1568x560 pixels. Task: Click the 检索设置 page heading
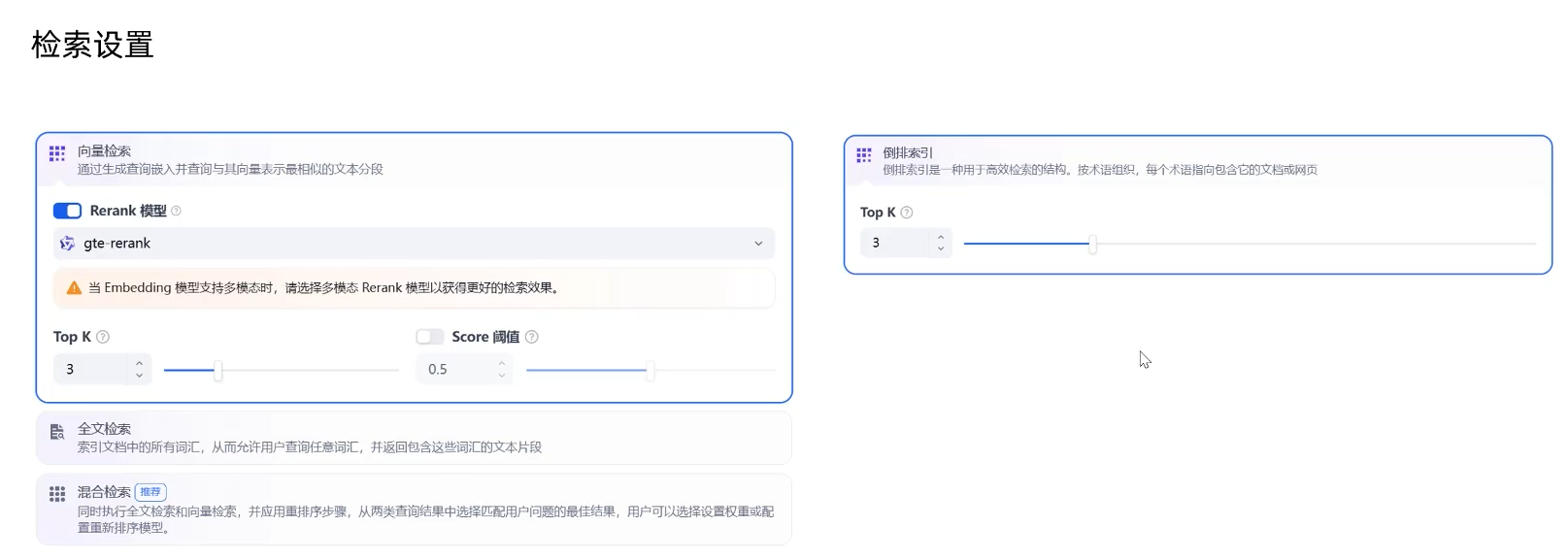click(x=92, y=45)
